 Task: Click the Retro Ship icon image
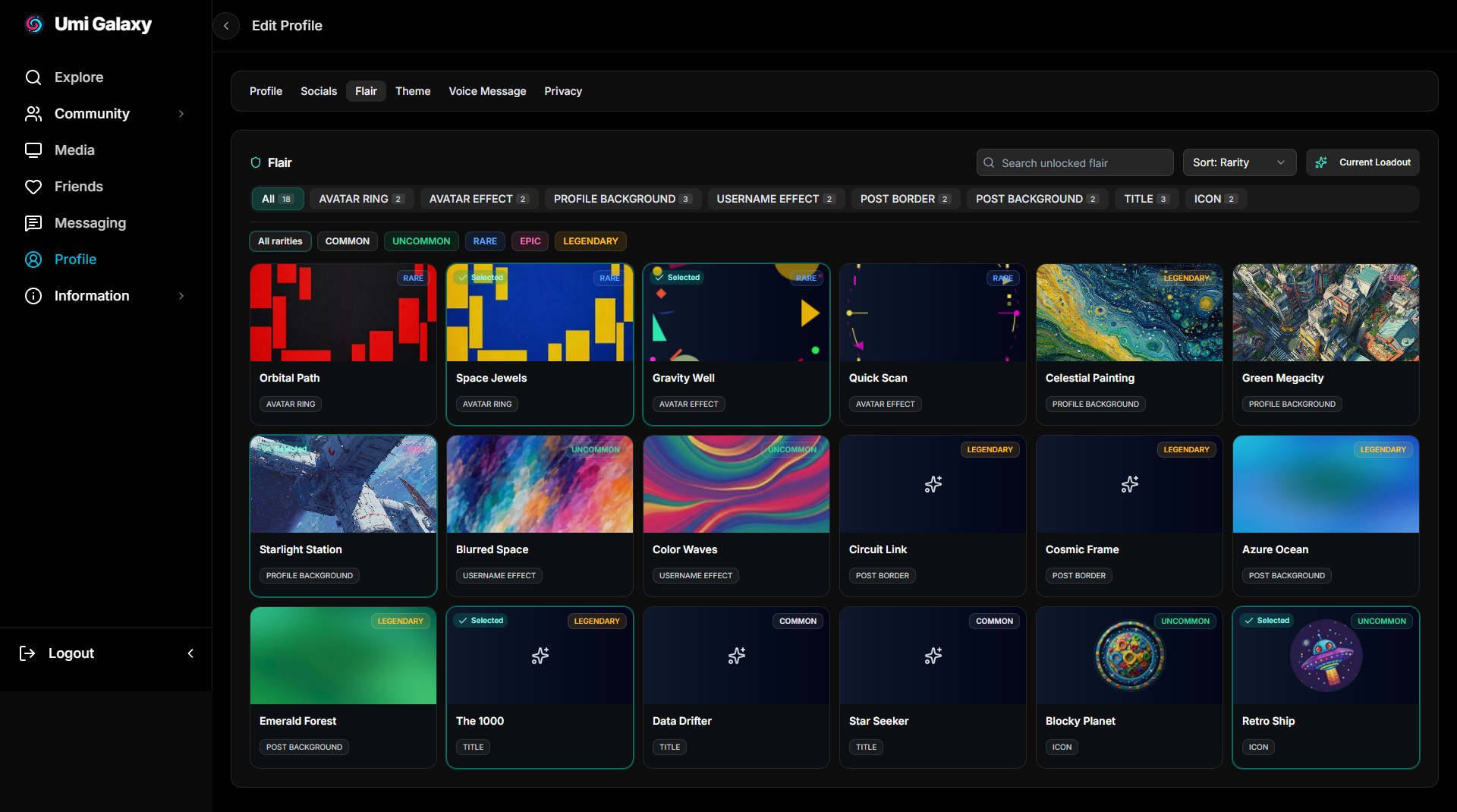(x=1326, y=656)
